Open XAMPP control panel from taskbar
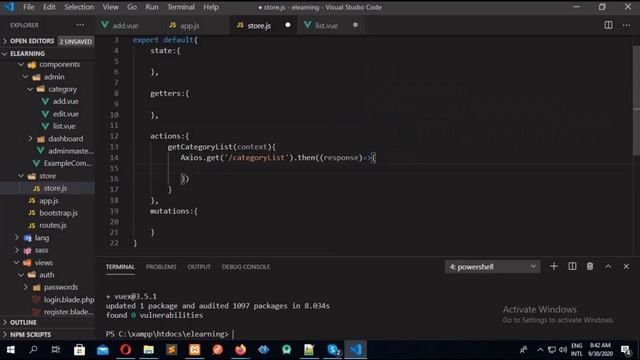Screen dimensions: 640x360 click(x=195, y=350)
